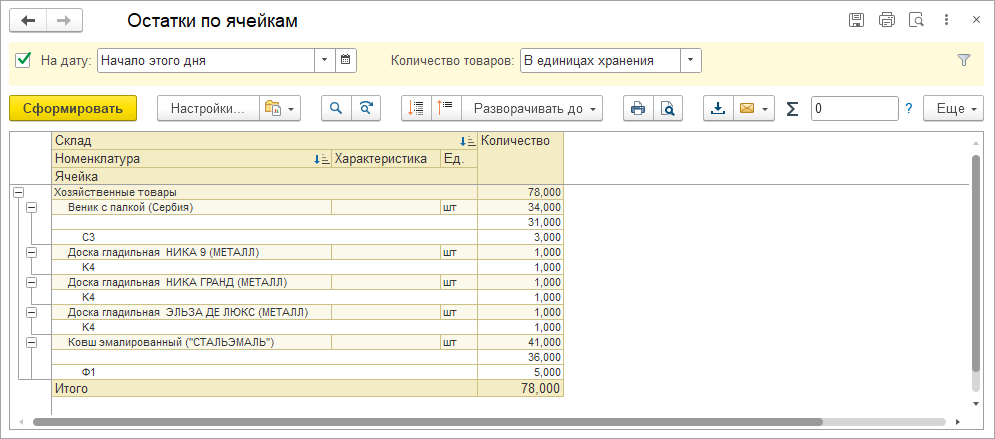Select cell Ф1 in the report
The height and width of the screenshot is (439, 995).
point(264,372)
